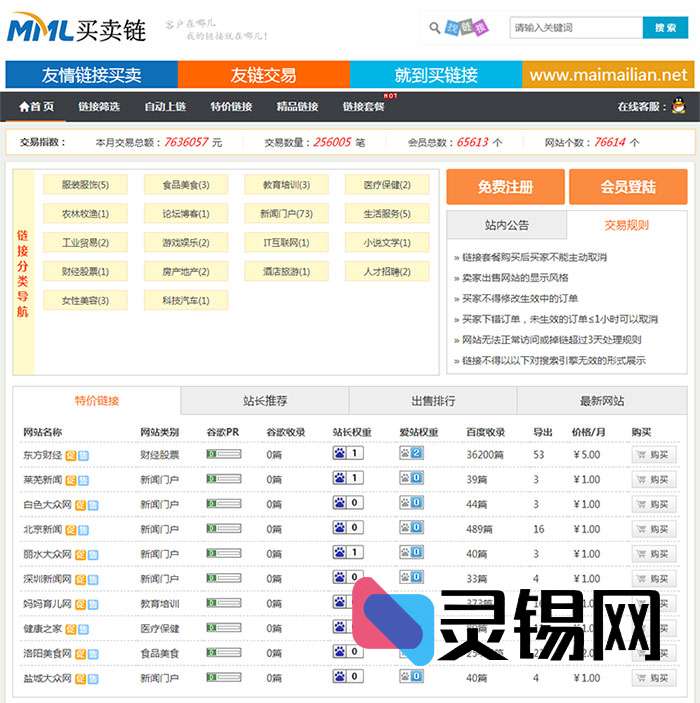Screen dimensions: 700x703
Task: Open the 出售排行 tab
Action: (x=433, y=401)
